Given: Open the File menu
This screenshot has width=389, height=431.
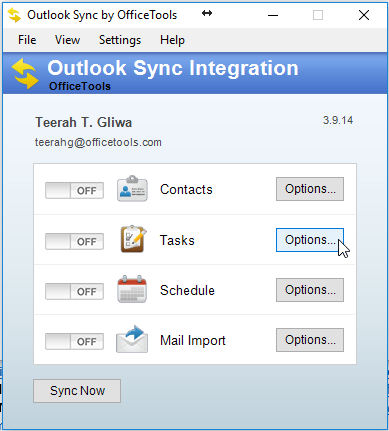Looking at the screenshot, I should tap(27, 40).
